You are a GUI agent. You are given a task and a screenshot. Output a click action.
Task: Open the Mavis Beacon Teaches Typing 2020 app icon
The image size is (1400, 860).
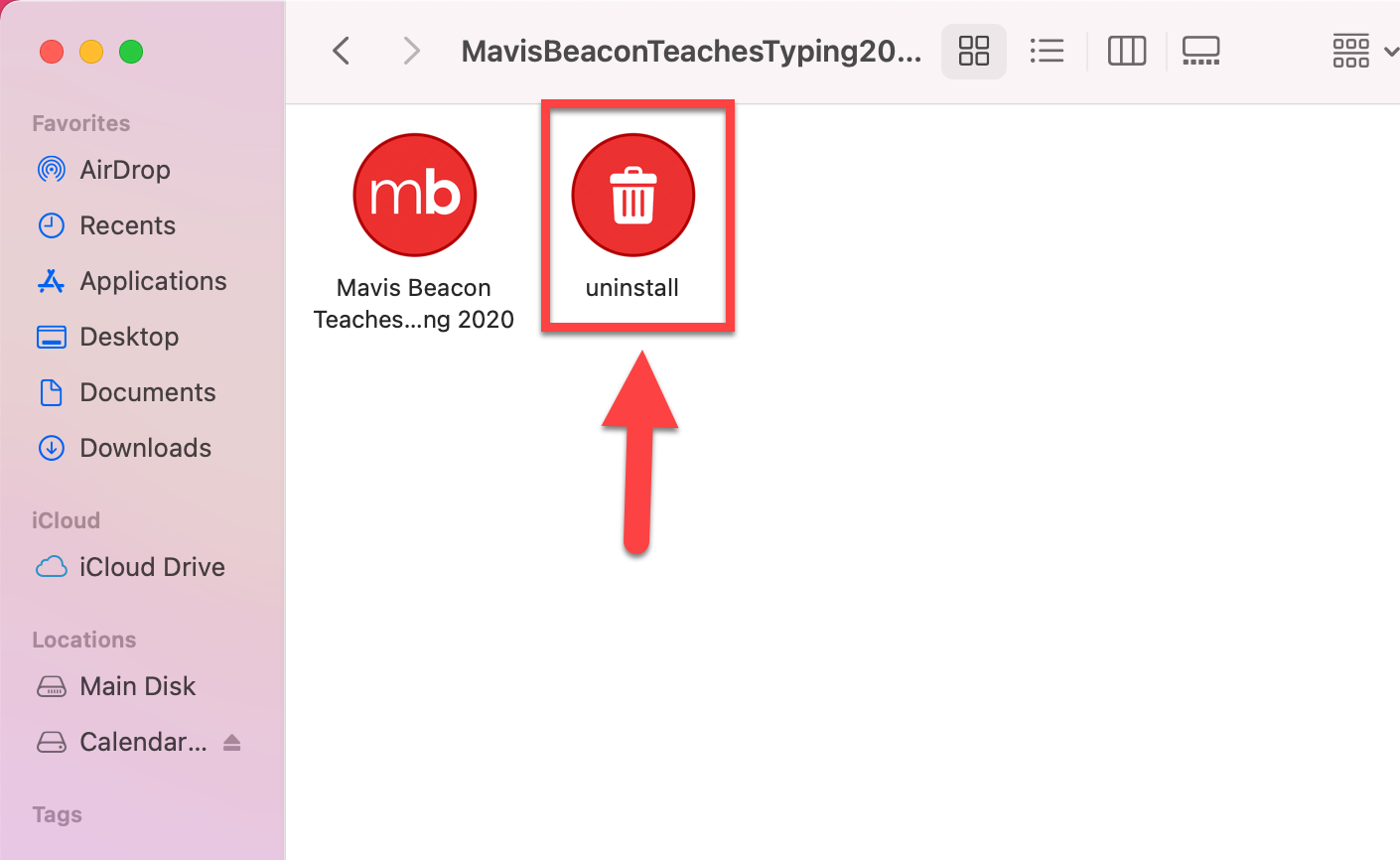(415, 195)
